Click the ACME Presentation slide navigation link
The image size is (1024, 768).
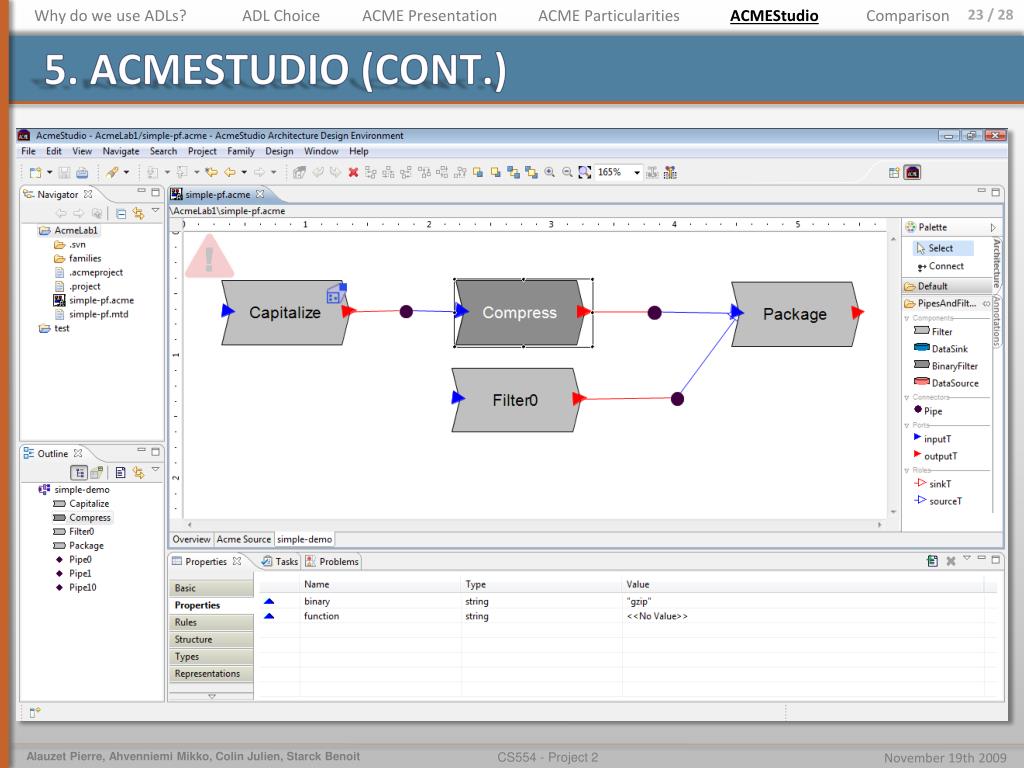430,16
